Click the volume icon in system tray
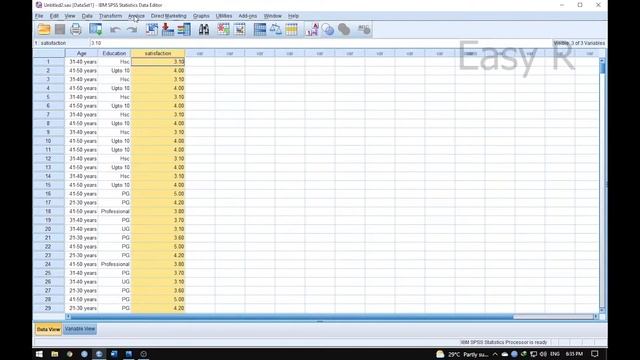 click(x=543, y=354)
